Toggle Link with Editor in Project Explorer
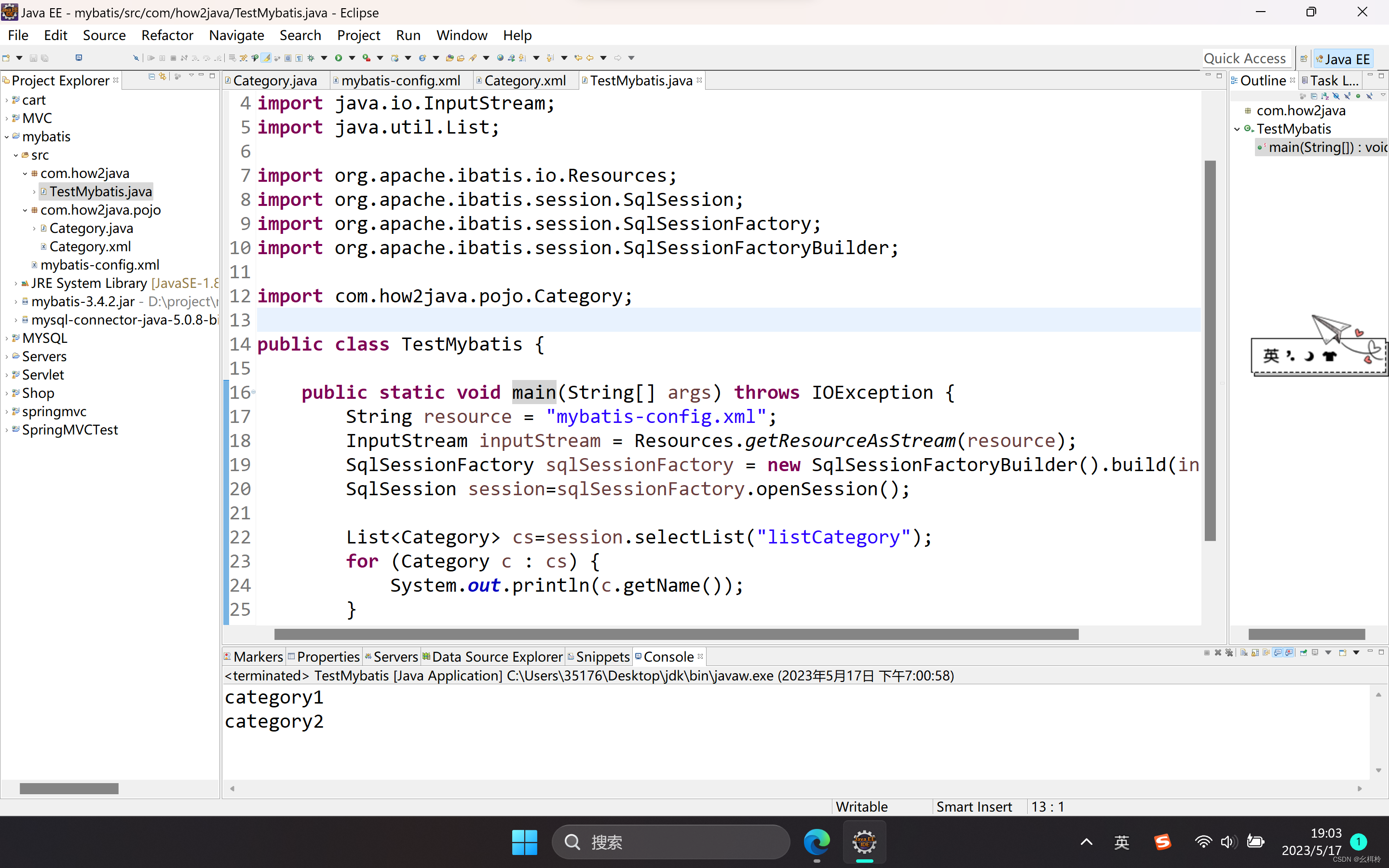 pos(163,76)
